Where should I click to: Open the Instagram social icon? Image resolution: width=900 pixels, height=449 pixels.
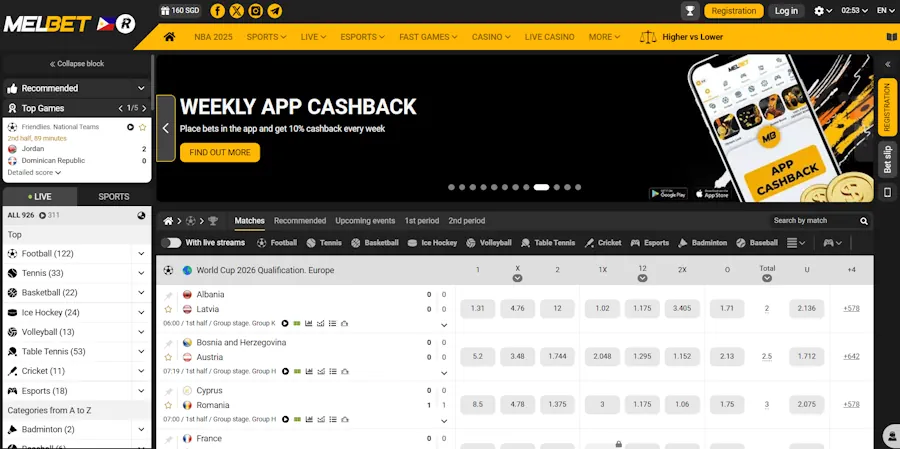pos(256,11)
